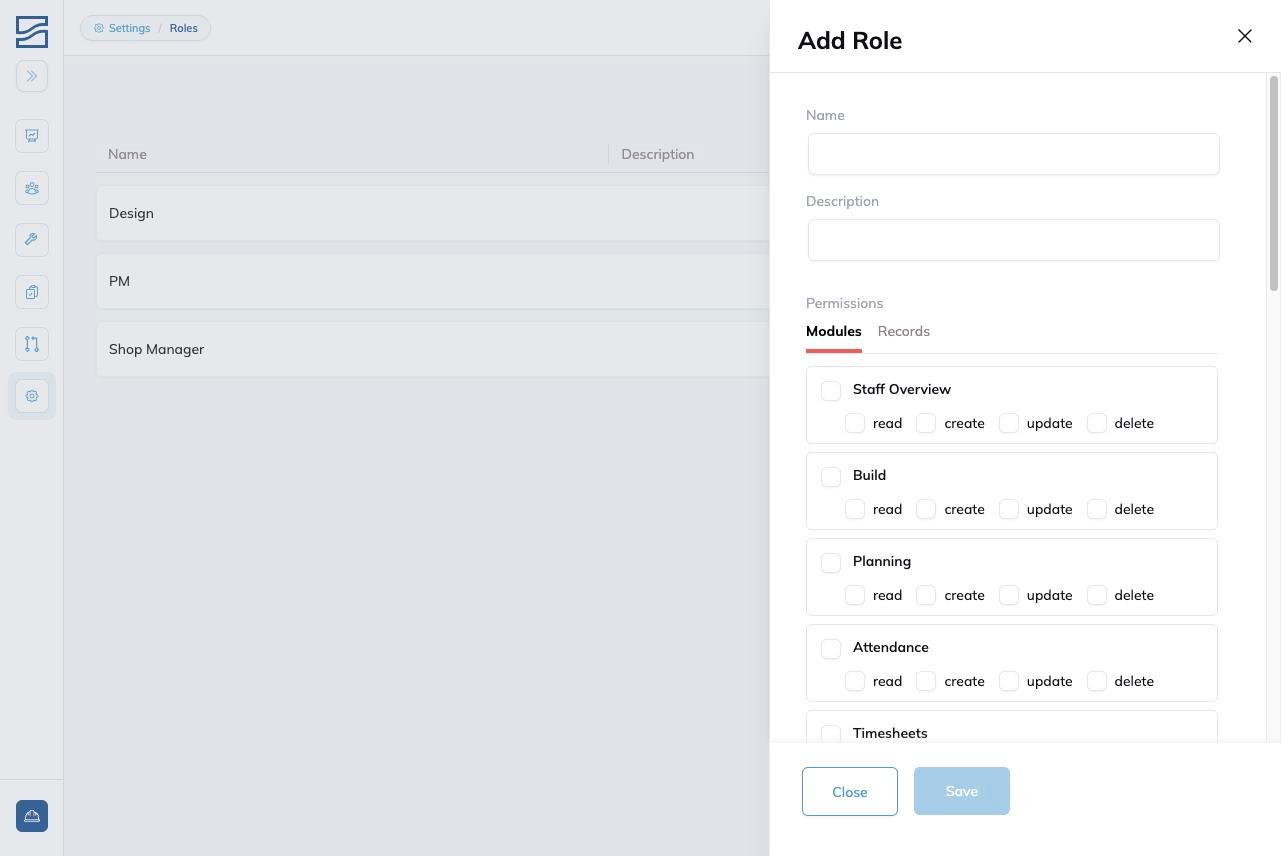Open the settings gear sidebar icon
This screenshot has width=1281, height=856.
(32, 396)
